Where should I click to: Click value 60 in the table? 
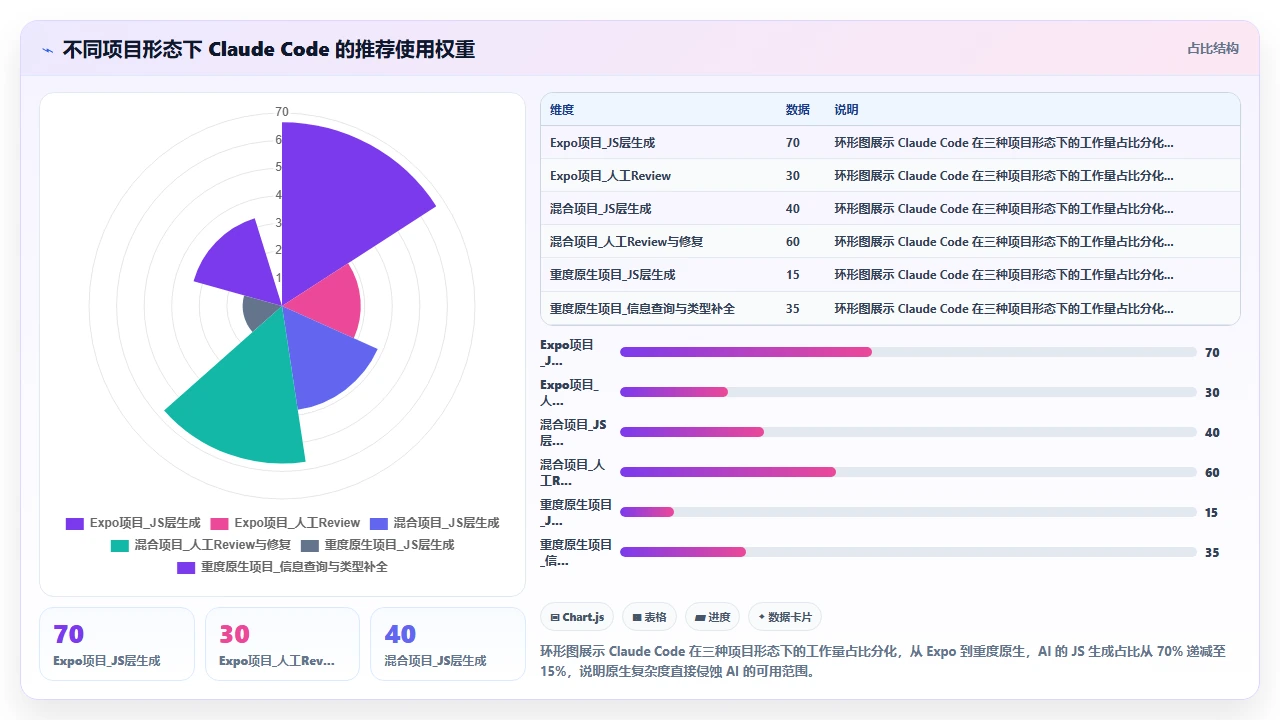tap(793, 242)
